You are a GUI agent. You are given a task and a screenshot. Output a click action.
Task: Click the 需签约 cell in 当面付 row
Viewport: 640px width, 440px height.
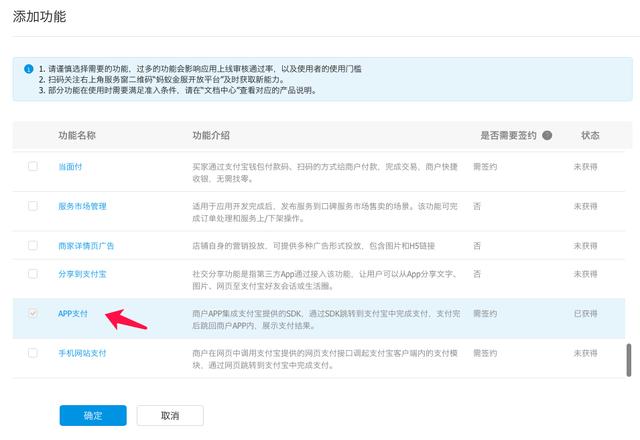click(485, 167)
